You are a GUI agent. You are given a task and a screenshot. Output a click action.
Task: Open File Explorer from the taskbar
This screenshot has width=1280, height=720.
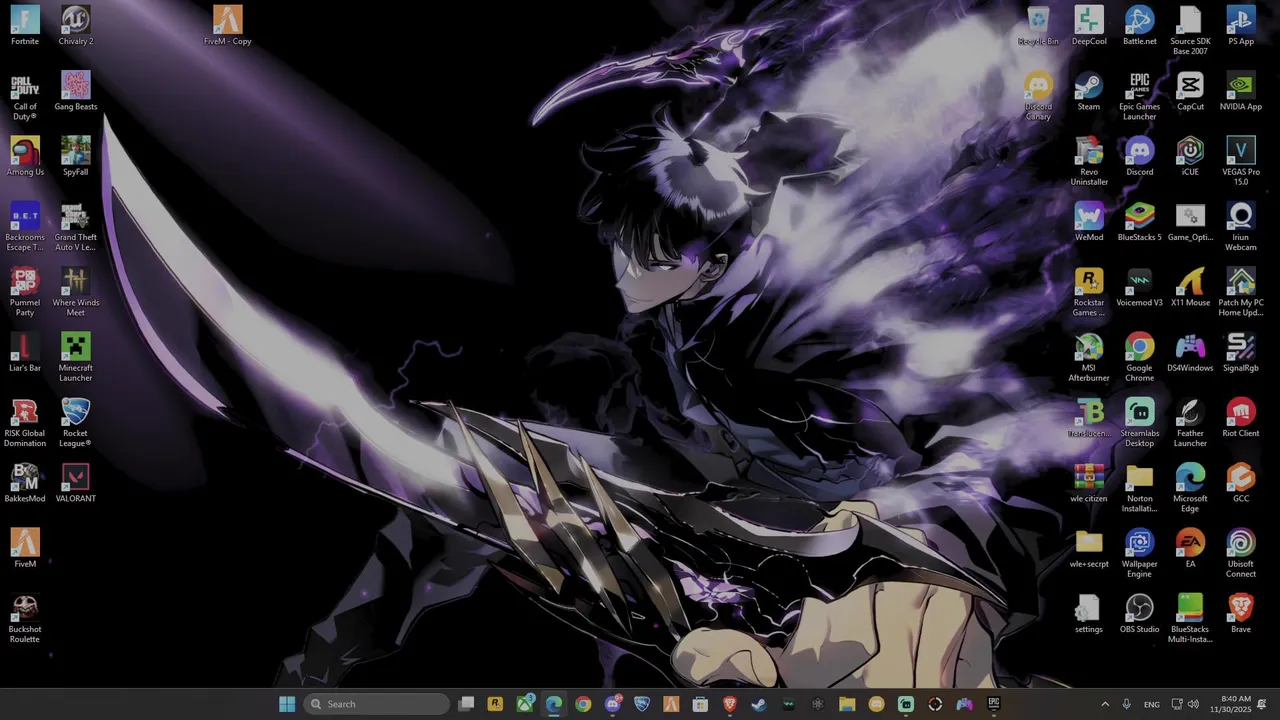pyautogui.click(x=847, y=704)
